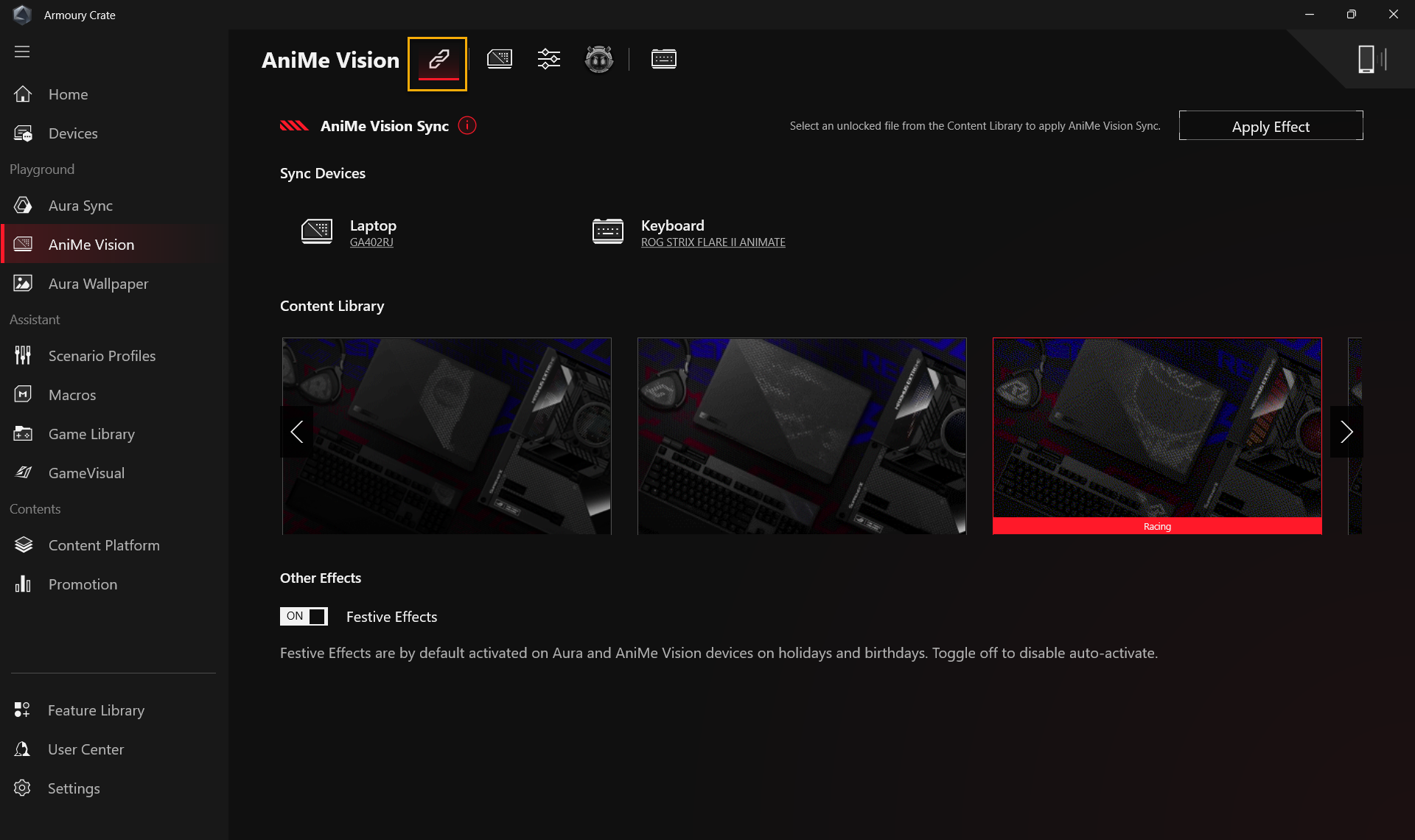Viewport: 1415px width, 840px height.
Task: Select the keyboard icon in top toolbar
Action: click(x=663, y=59)
